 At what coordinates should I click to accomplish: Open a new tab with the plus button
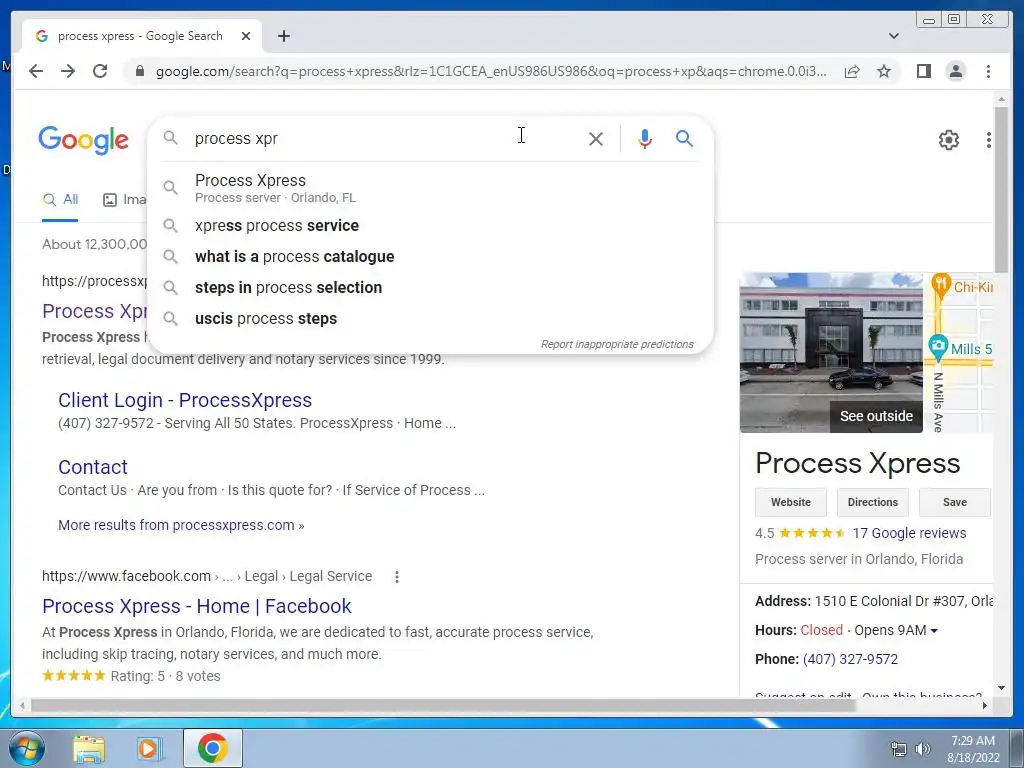tap(283, 36)
